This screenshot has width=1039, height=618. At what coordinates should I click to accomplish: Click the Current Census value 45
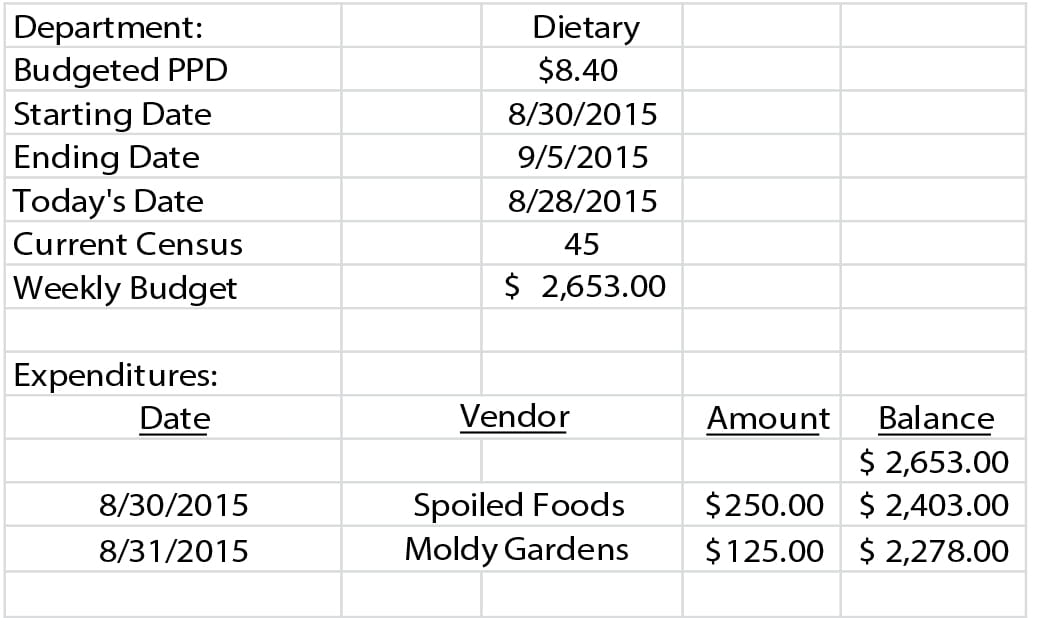[582, 244]
